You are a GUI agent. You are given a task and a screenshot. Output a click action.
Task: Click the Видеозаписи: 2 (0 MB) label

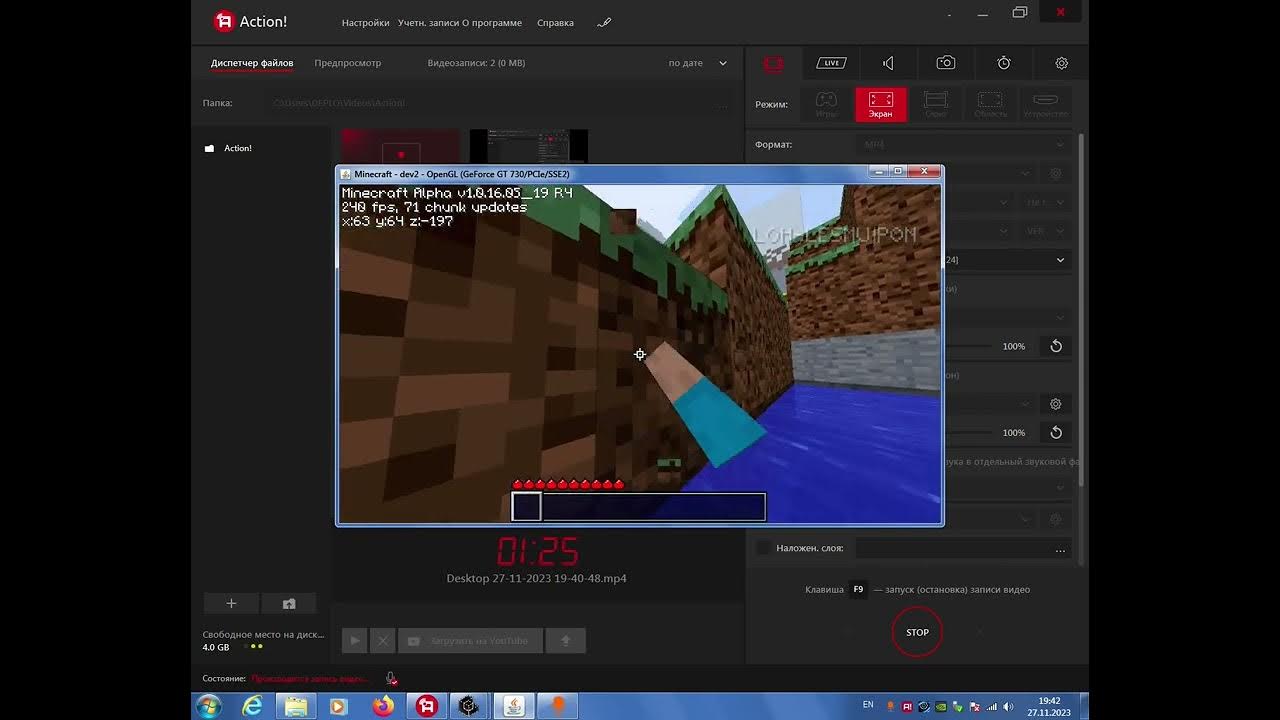pyautogui.click(x=476, y=63)
